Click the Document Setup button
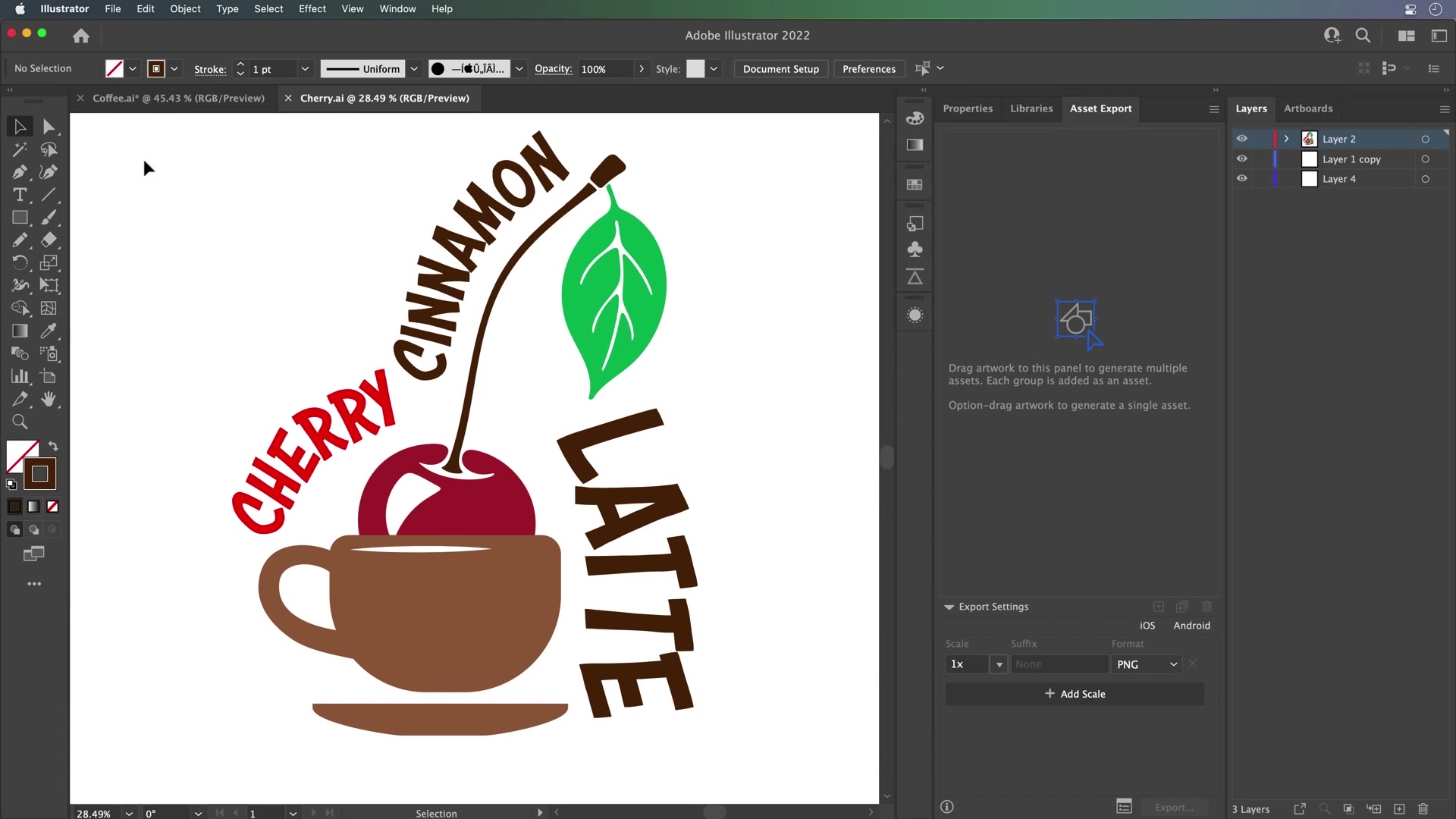Viewport: 1456px width, 819px height. pyautogui.click(x=780, y=68)
